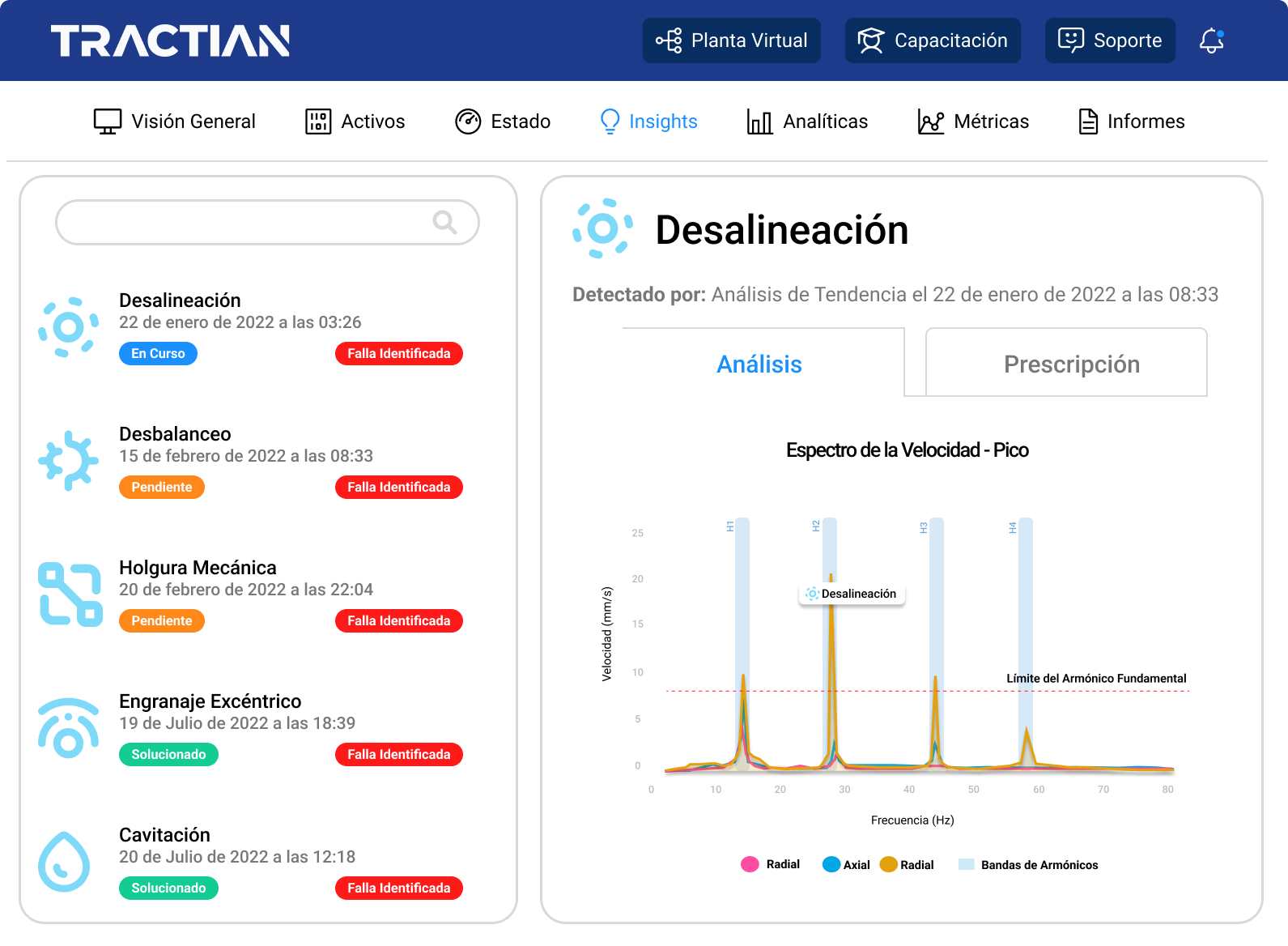Click the search magnifier icon

pyautogui.click(x=444, y=222)
